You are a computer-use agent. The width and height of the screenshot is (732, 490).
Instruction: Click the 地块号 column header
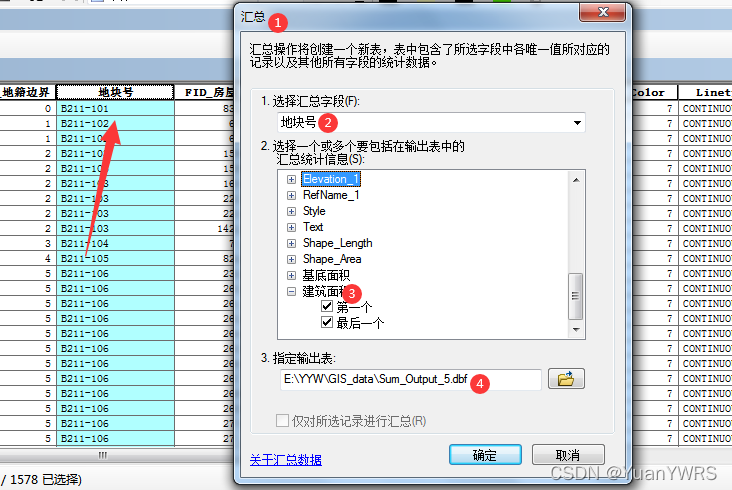pos(115,92)
